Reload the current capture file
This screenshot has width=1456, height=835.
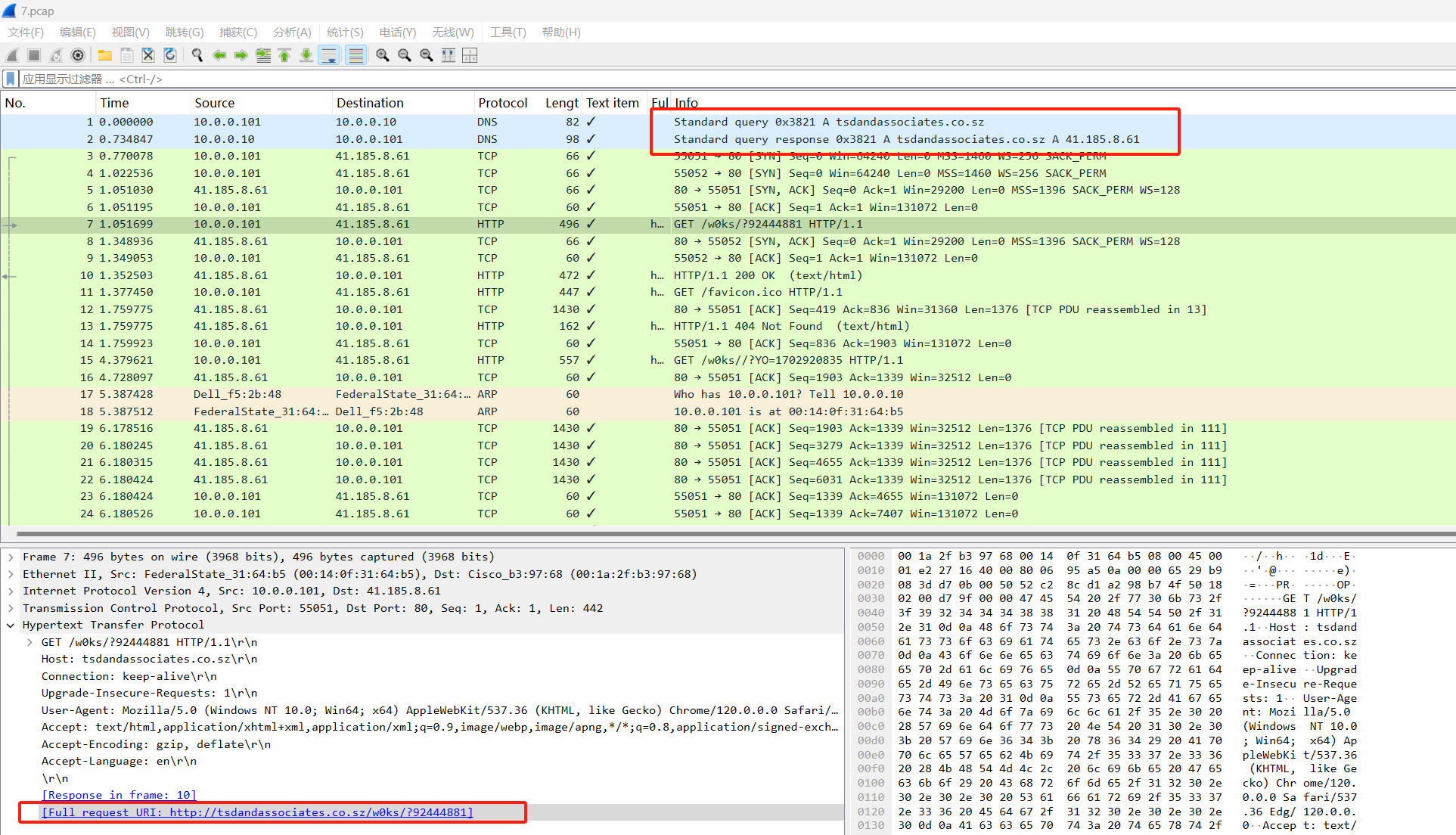pos(170,55)
